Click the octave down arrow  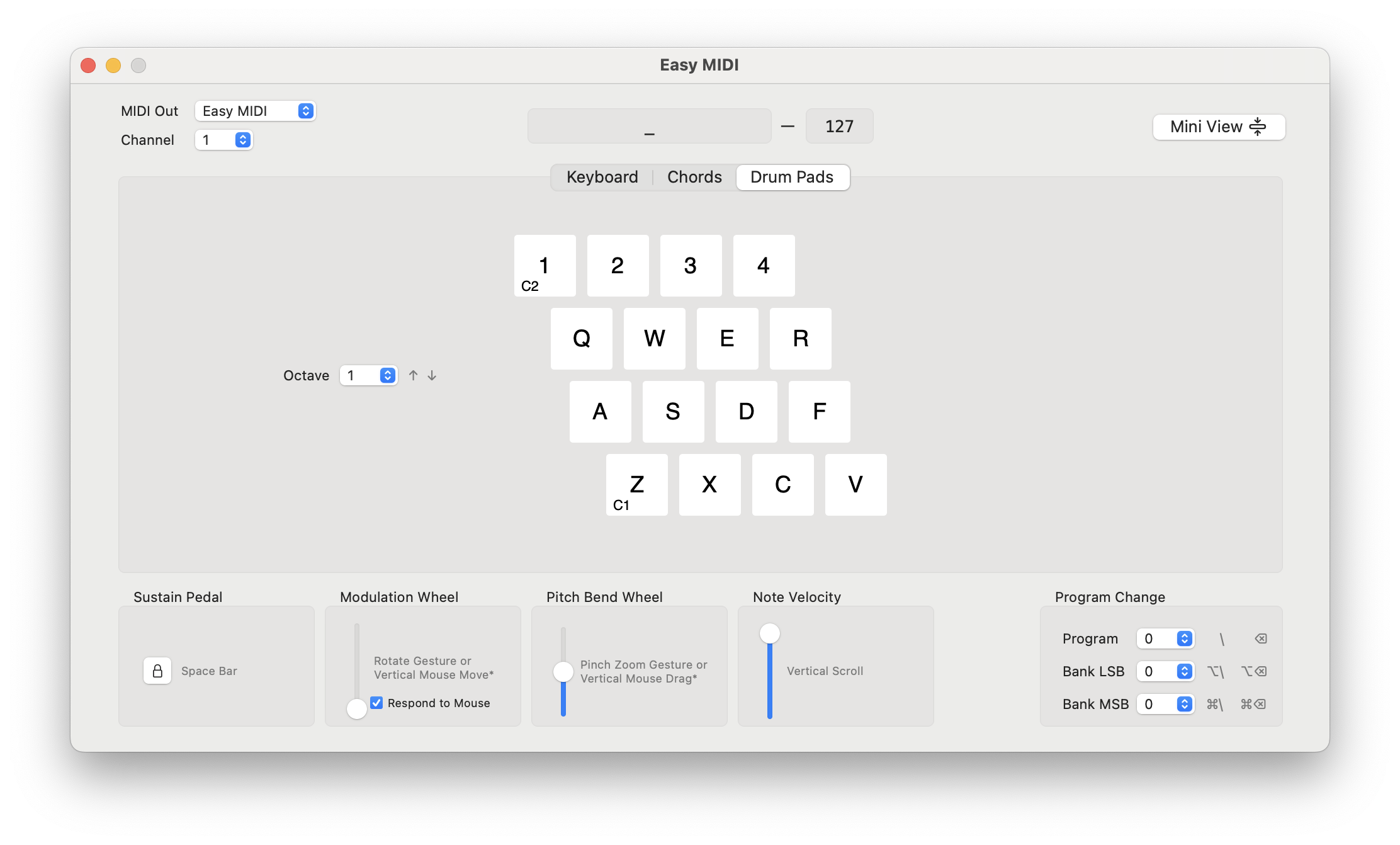click(x=431, y=375)
